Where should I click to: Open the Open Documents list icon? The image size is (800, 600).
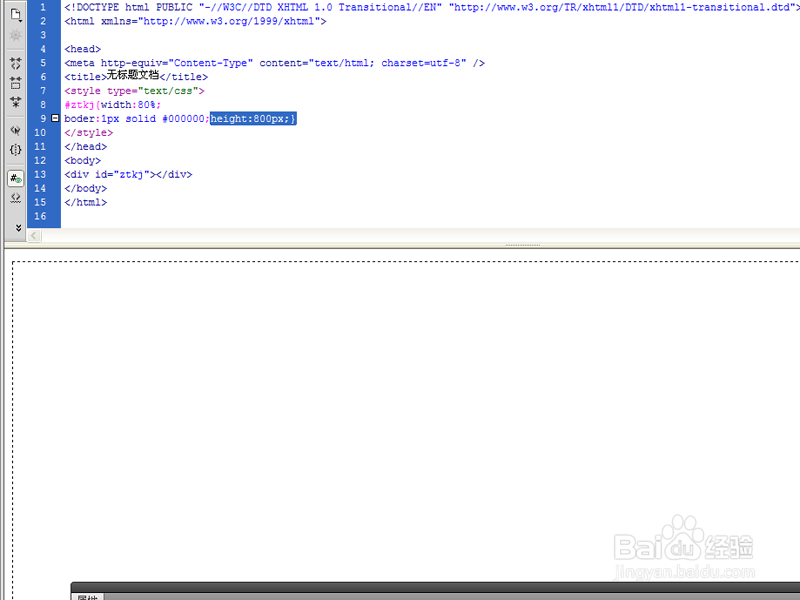point(16,14)
